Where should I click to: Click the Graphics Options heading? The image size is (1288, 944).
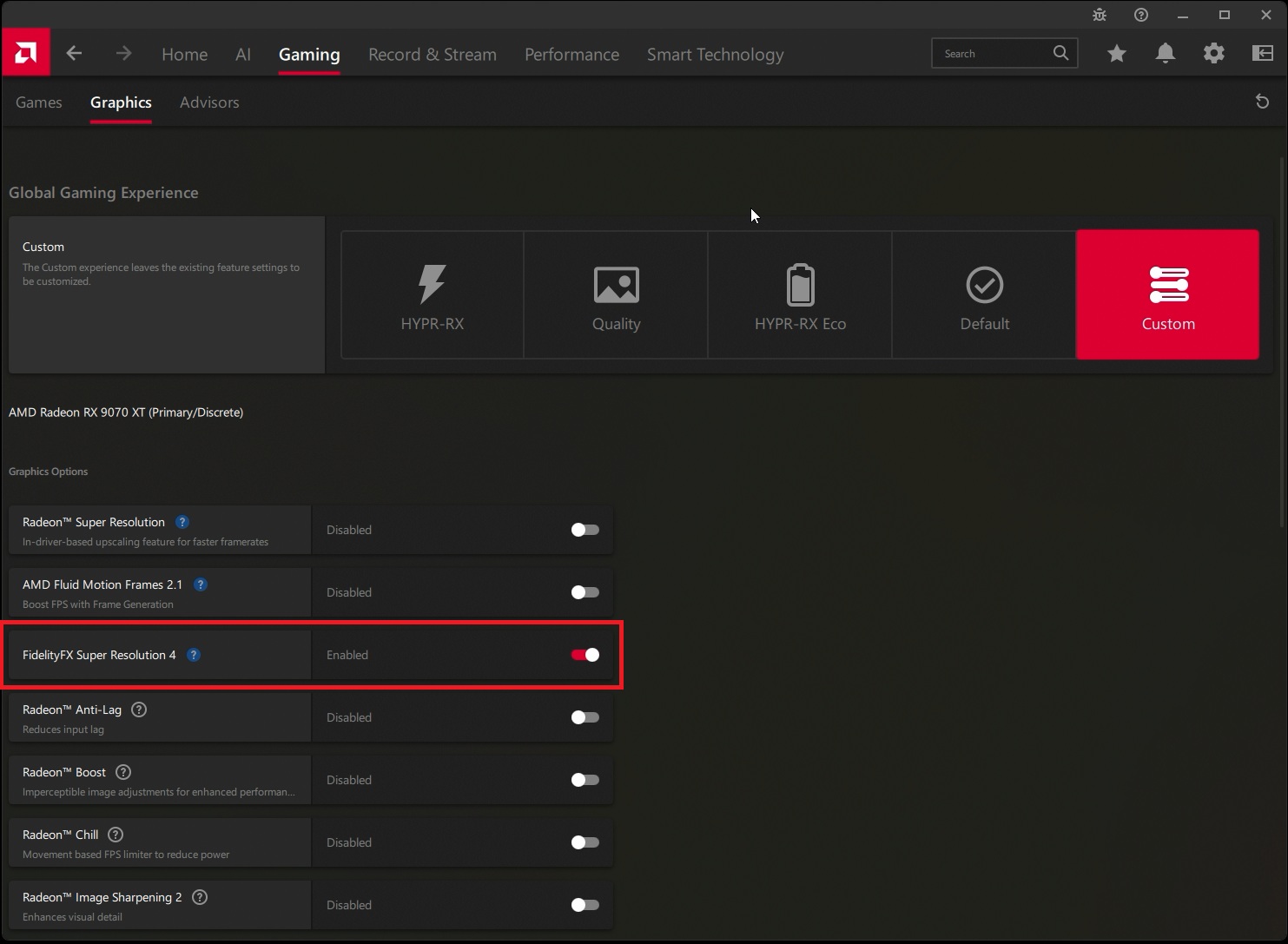click(48, 472)
